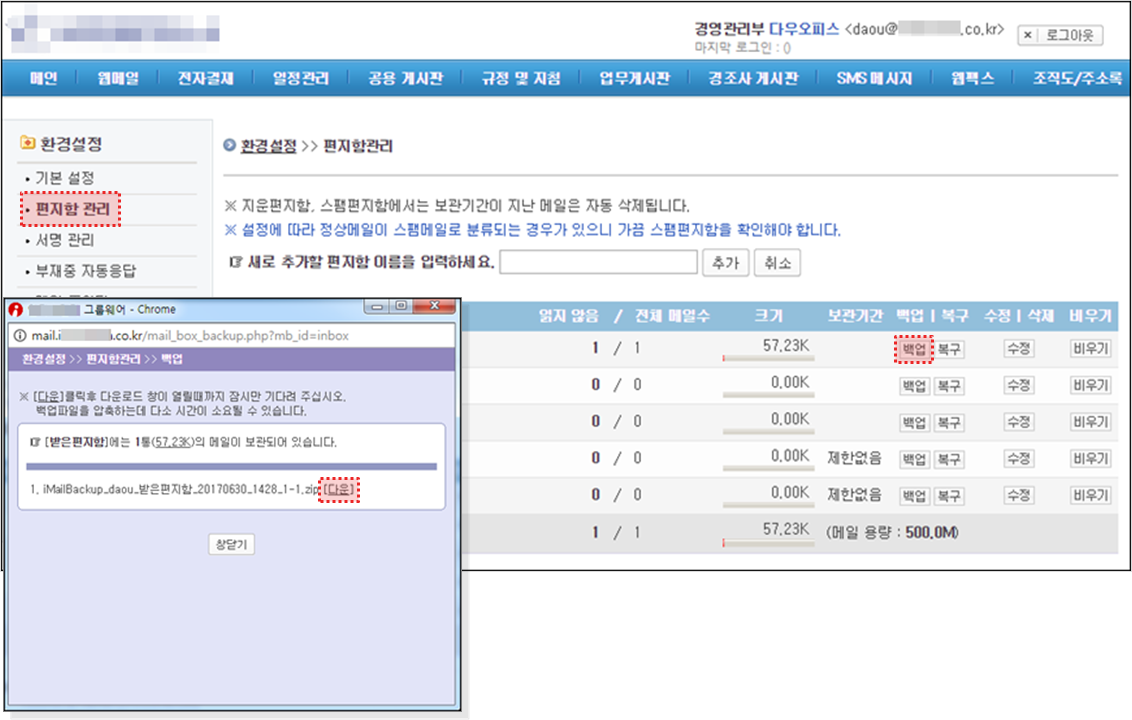Click 비우기 in the first mailbox row
1132x720 pixels.
(1090, 349)
